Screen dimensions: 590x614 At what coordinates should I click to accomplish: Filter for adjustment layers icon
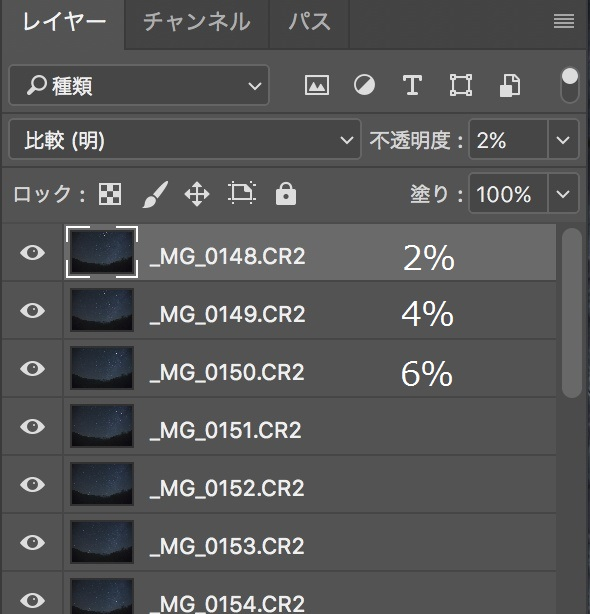(x=364, y=85)
